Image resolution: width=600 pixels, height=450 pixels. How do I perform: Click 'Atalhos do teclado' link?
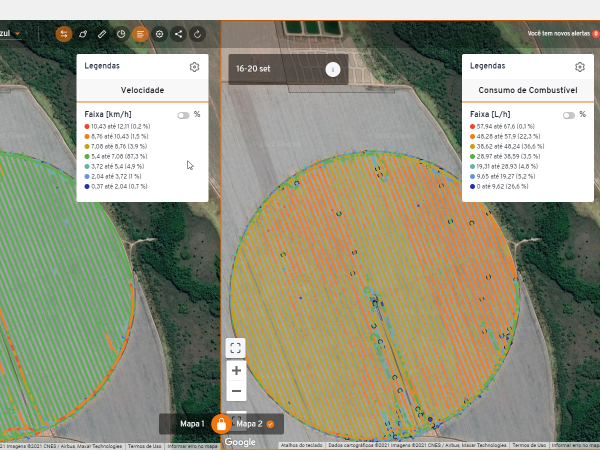click(x=302, y=446)
